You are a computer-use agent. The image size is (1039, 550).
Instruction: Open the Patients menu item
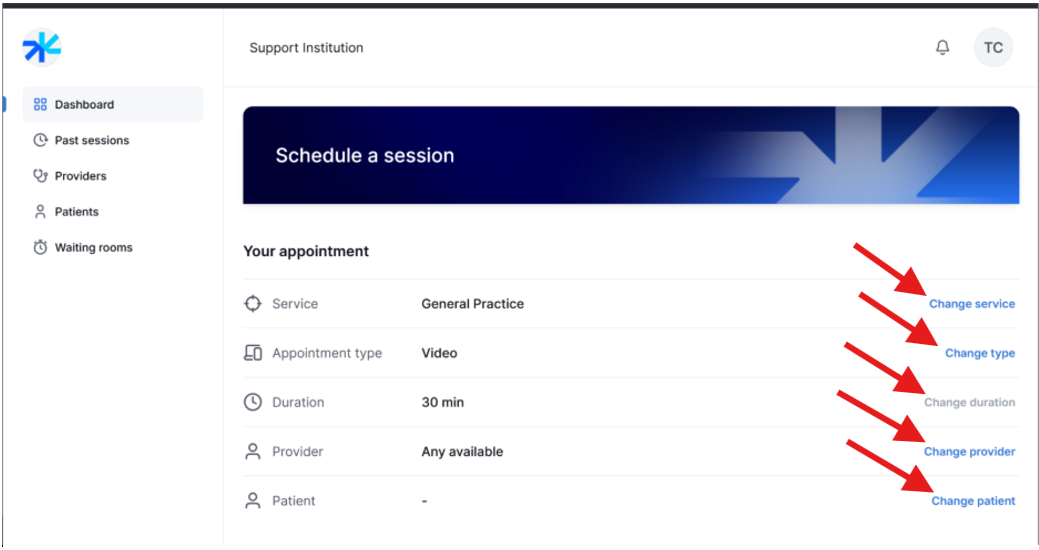[x=77, y=212]
